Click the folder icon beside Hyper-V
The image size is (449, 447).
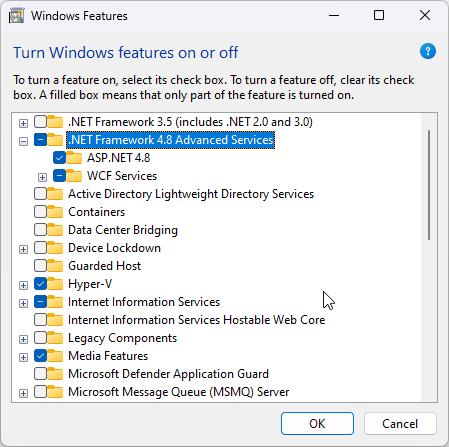click(55, 284)
